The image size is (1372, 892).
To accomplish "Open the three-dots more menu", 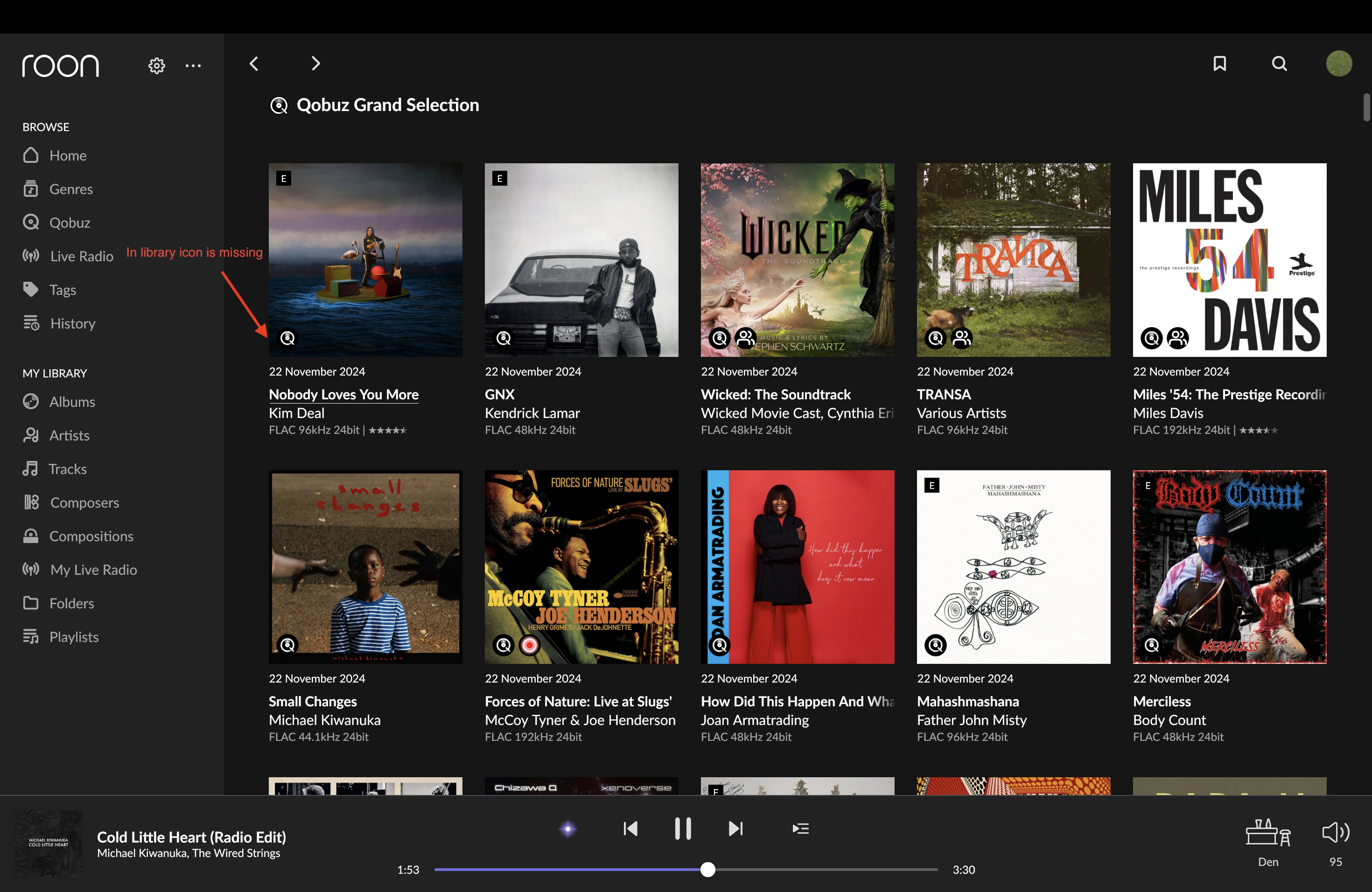I will tap(193, 65).
